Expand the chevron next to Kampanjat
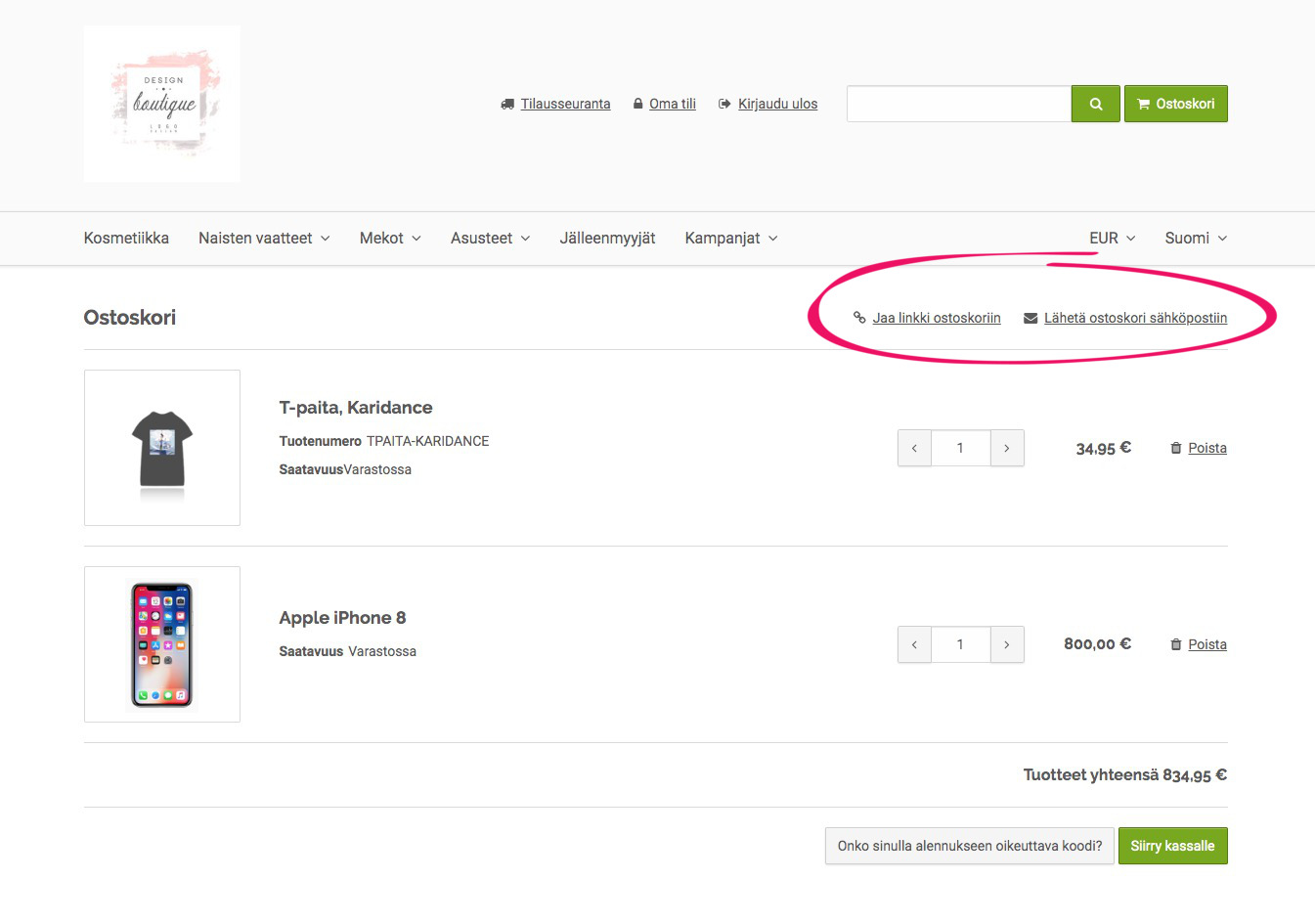Viewport: 1315px width, 924px height. click(773, 239)
